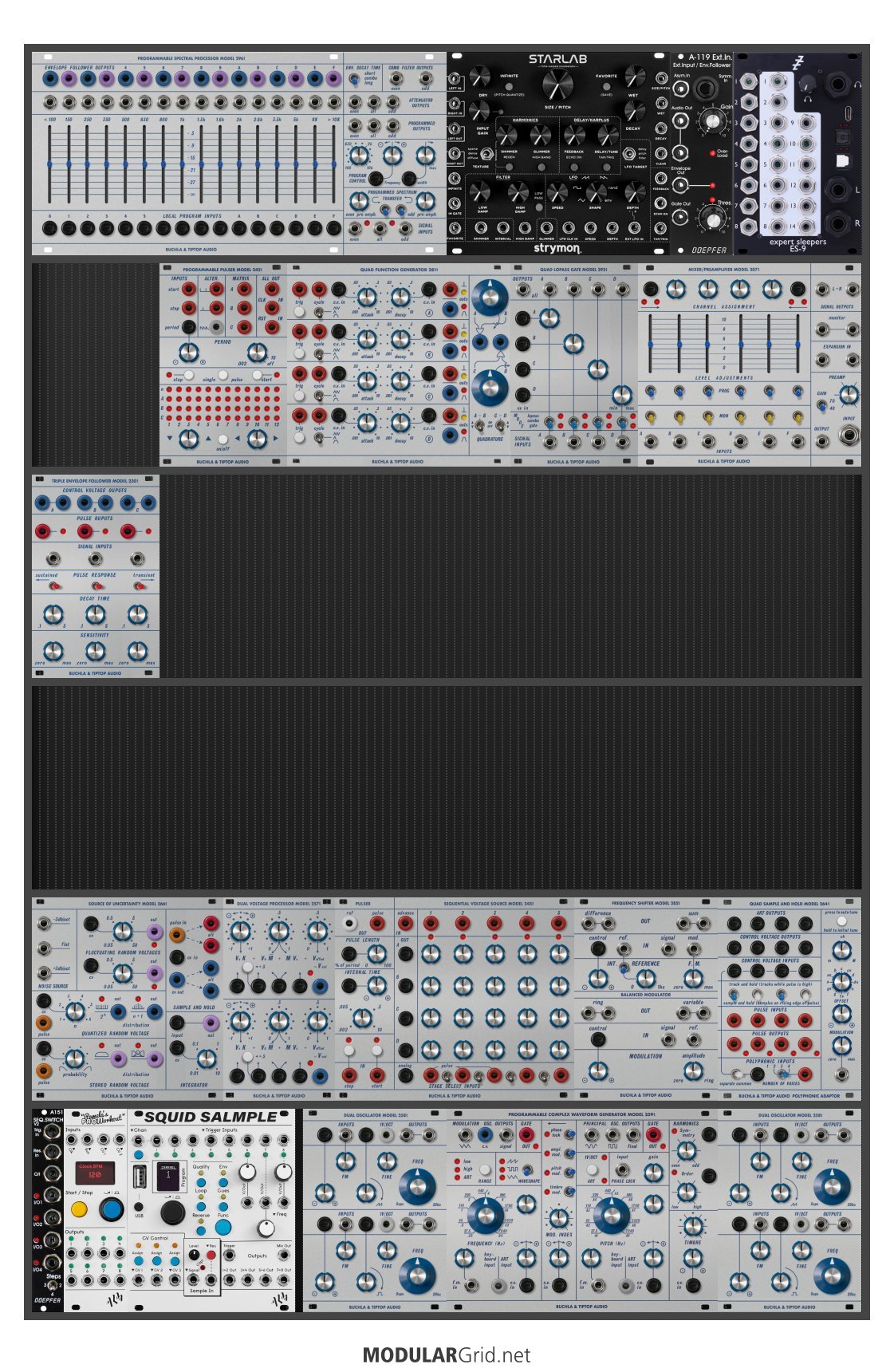Click the yellow Start / Stop button on Pamela's Workout
The height and width of the screenshot is (1372, 894).
79,1209
